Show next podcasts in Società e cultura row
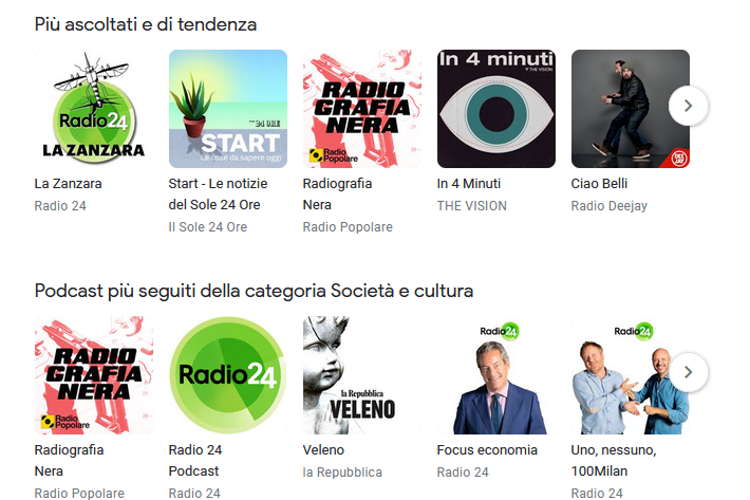 688,372
